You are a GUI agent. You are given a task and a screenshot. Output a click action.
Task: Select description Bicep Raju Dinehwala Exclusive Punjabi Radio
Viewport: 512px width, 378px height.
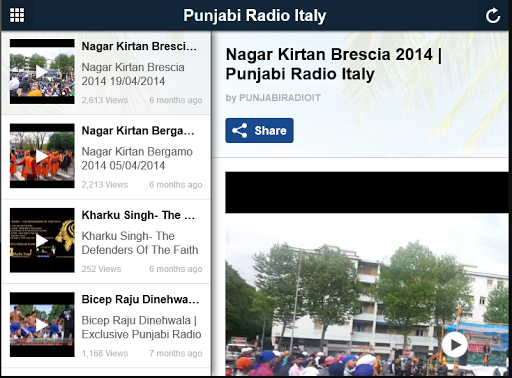pyautogui.click(x=141, y=327)
